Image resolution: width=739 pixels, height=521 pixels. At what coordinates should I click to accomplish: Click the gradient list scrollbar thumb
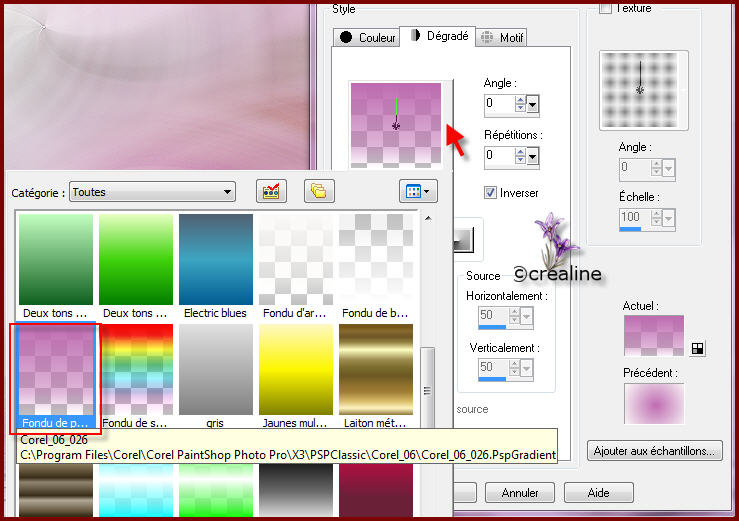[427, 389]
